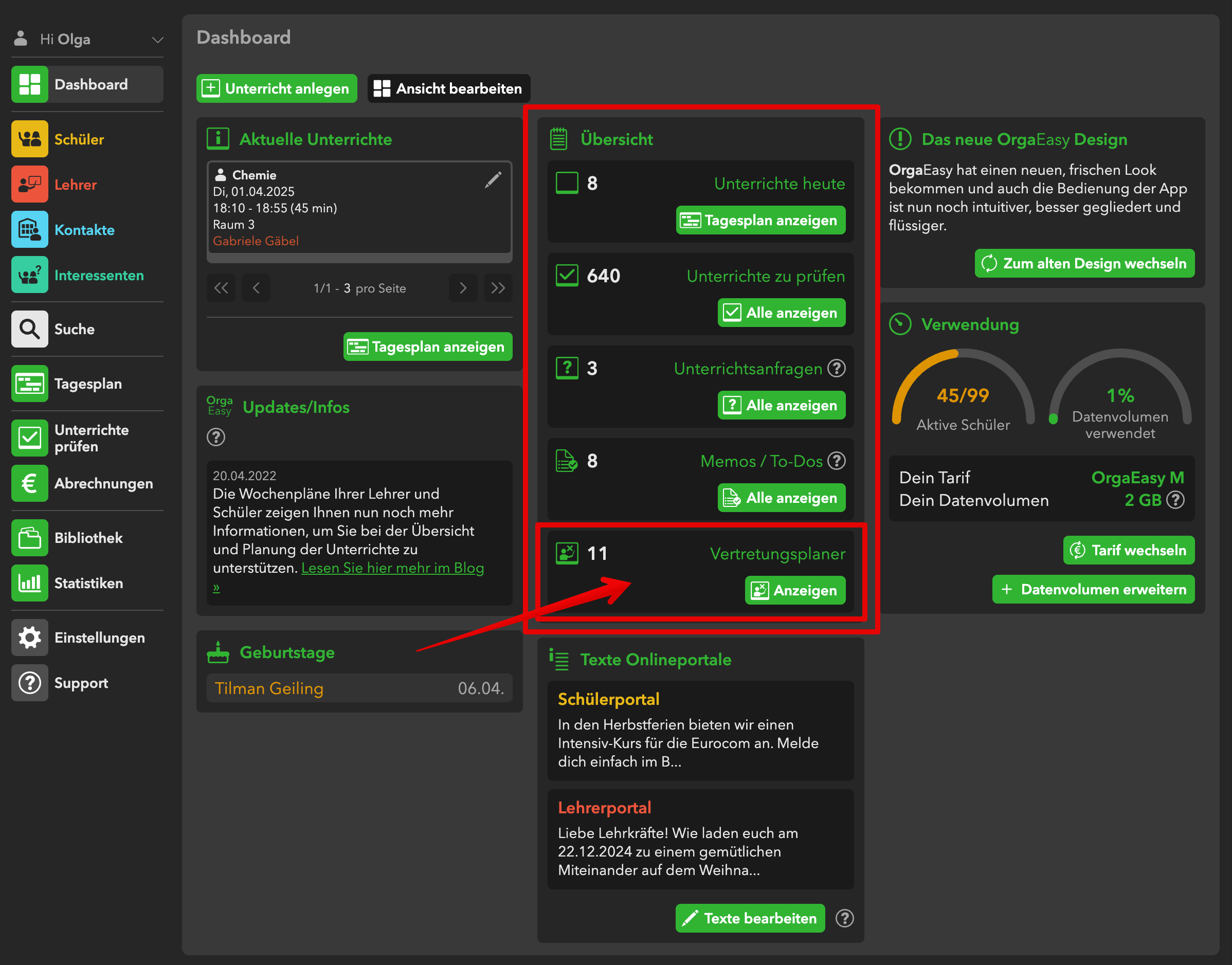This screenshot has width=1232, height=965.
Task: Click the Tarif wechseln button
Action: click(1129, 550)
